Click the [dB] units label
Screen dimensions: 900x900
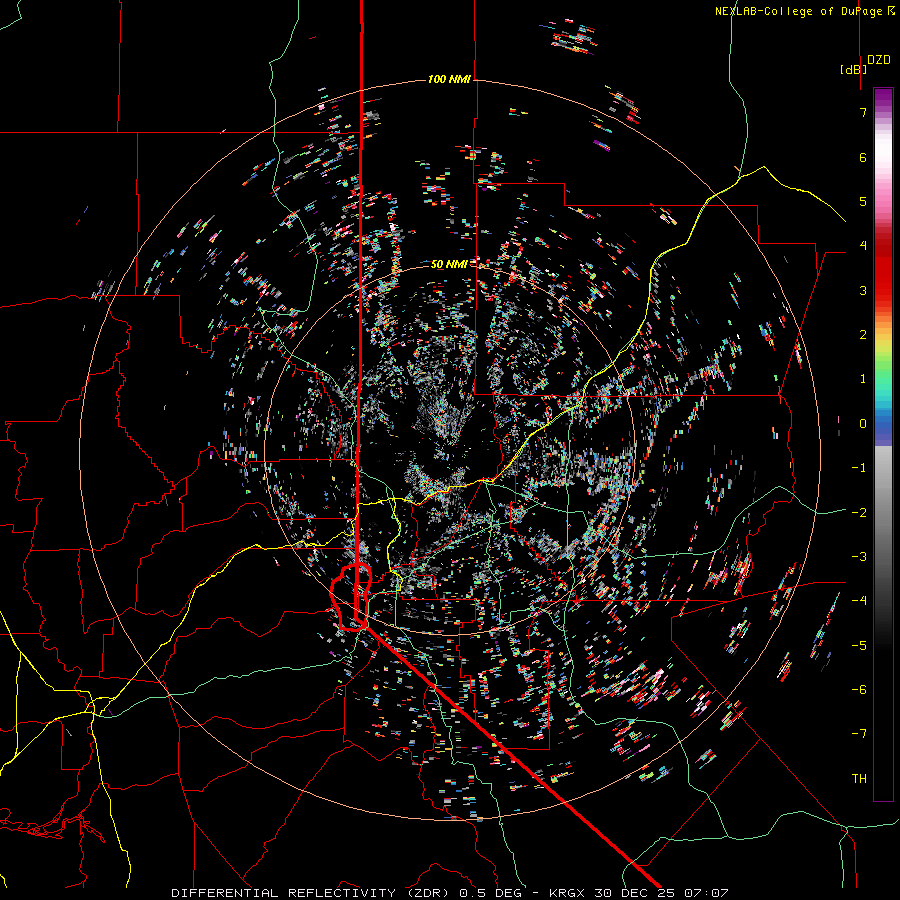click(x=854, y=69)
